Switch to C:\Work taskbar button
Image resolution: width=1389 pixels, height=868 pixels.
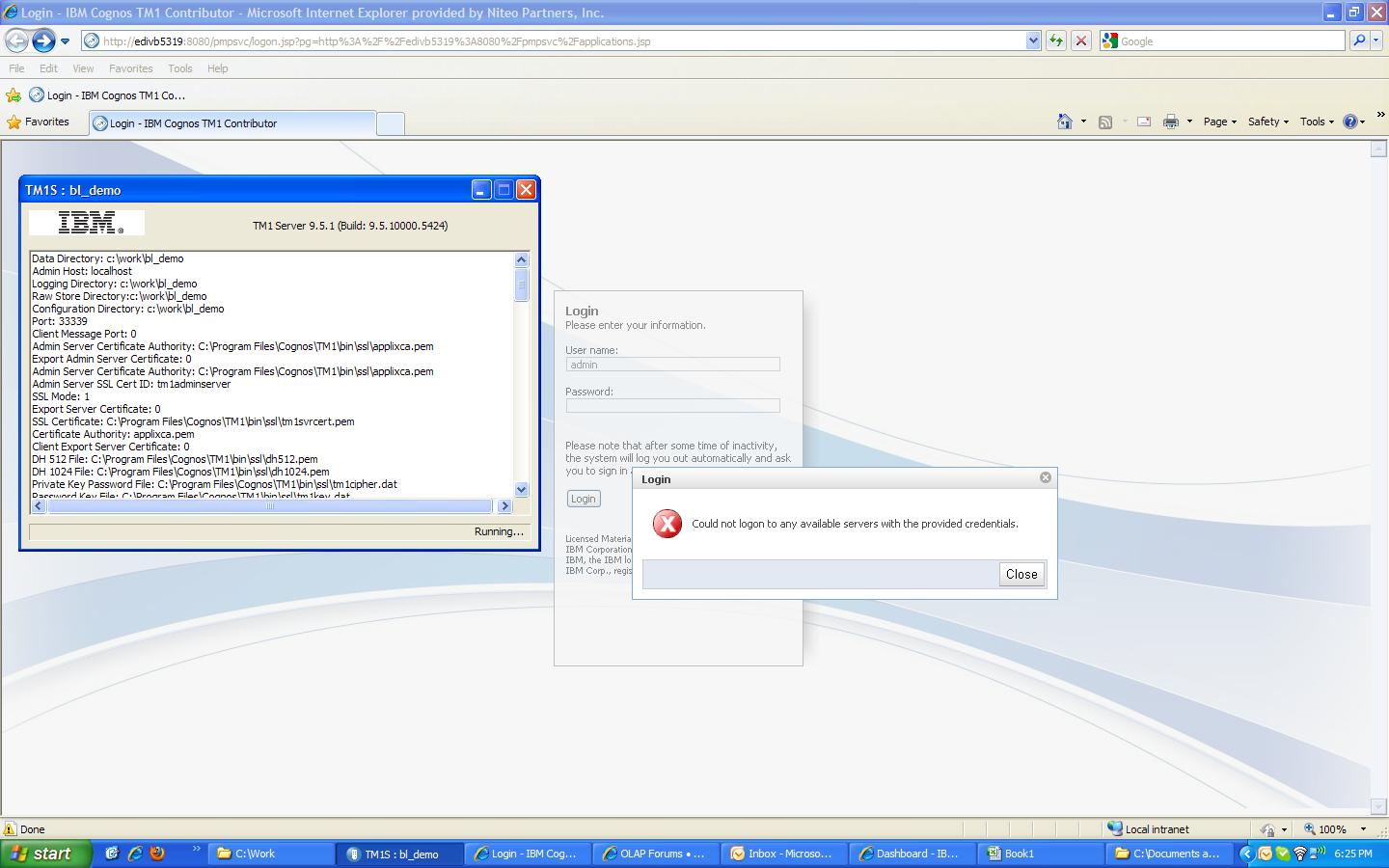[272, 854]
